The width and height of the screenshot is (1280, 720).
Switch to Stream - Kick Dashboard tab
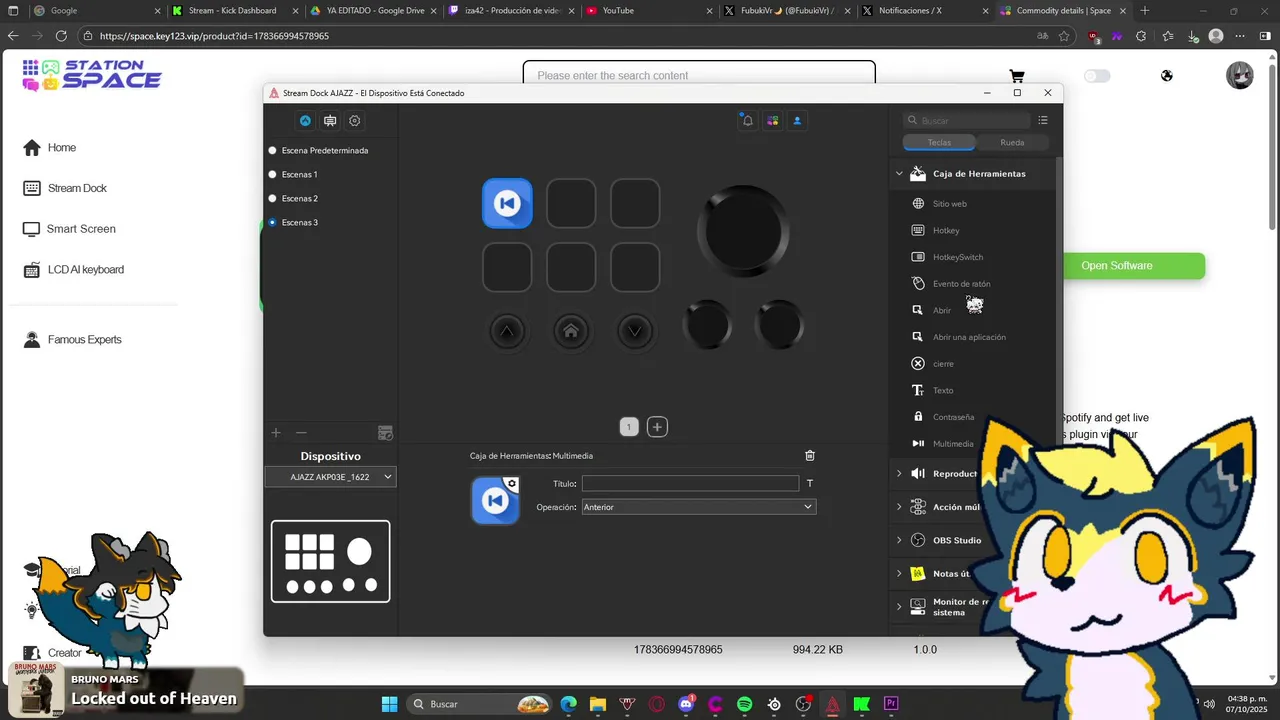232,11
